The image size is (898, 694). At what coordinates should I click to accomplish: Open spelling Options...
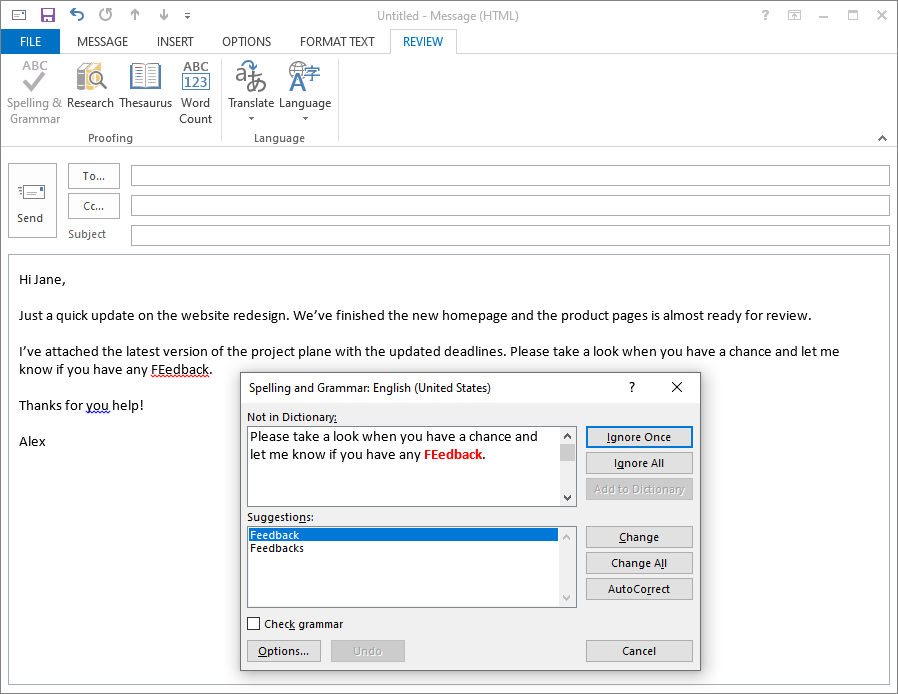tap(283, 651)
